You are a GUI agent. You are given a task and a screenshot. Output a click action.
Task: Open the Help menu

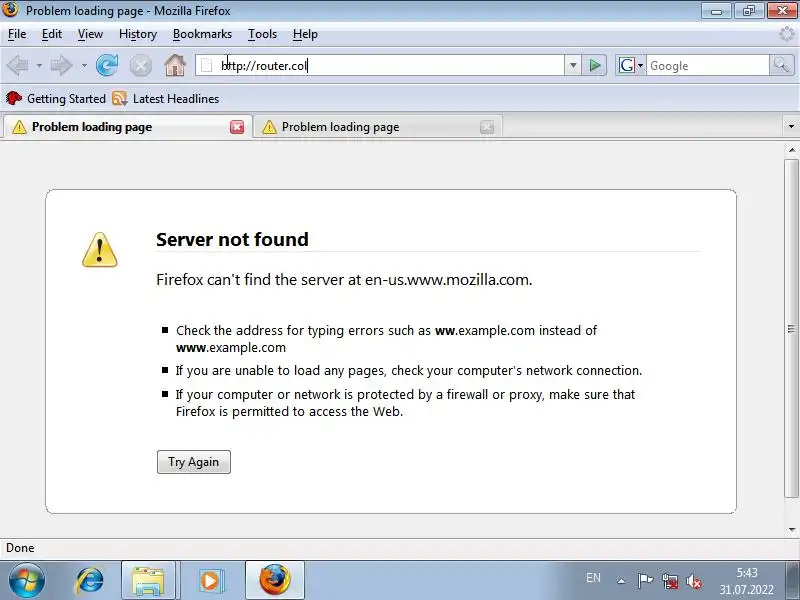[305, 34]
